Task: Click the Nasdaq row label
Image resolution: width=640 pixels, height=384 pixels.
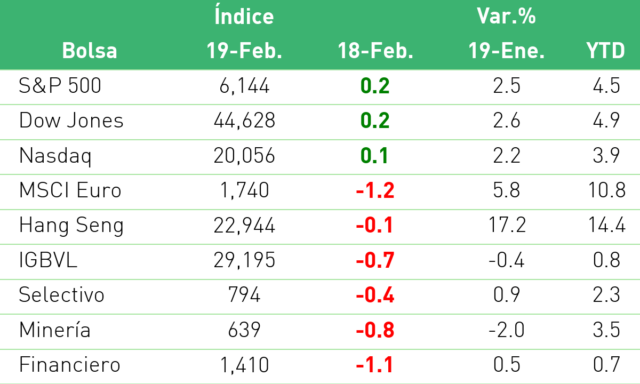Action: [x=55, y=156]
